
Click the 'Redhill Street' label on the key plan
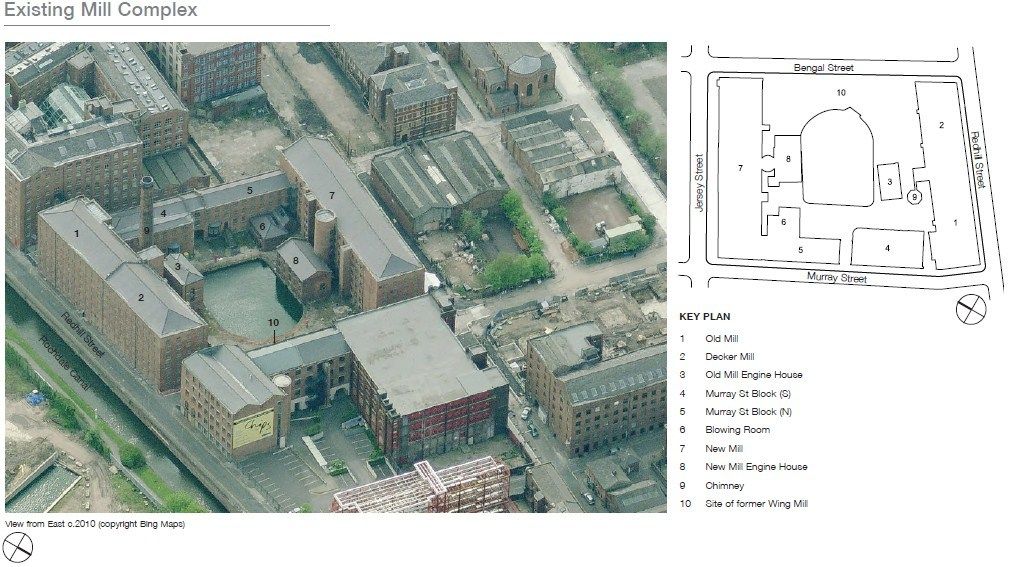[979, 160]
